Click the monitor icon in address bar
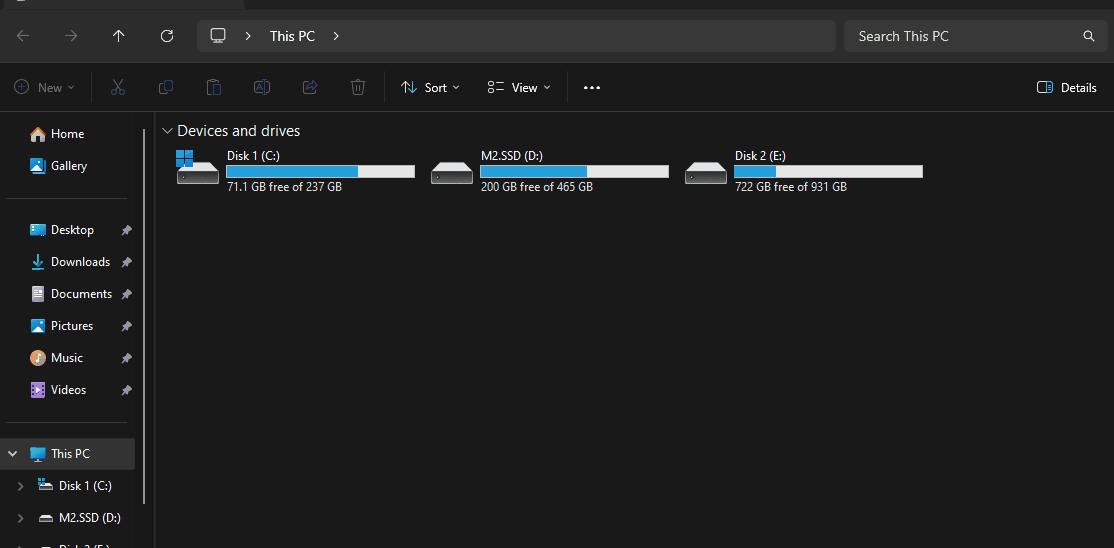 click(x=218, y=36)
